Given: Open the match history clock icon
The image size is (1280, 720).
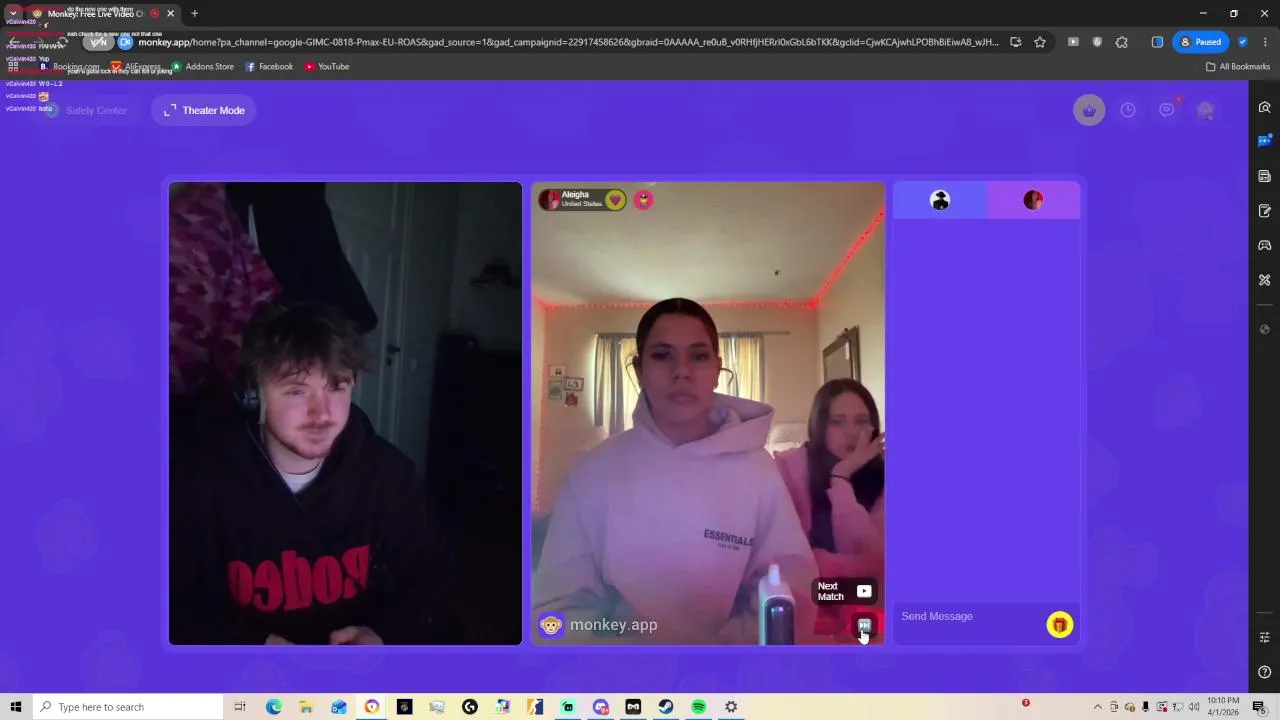Looking at the screenshot, I should point(1128,110).
